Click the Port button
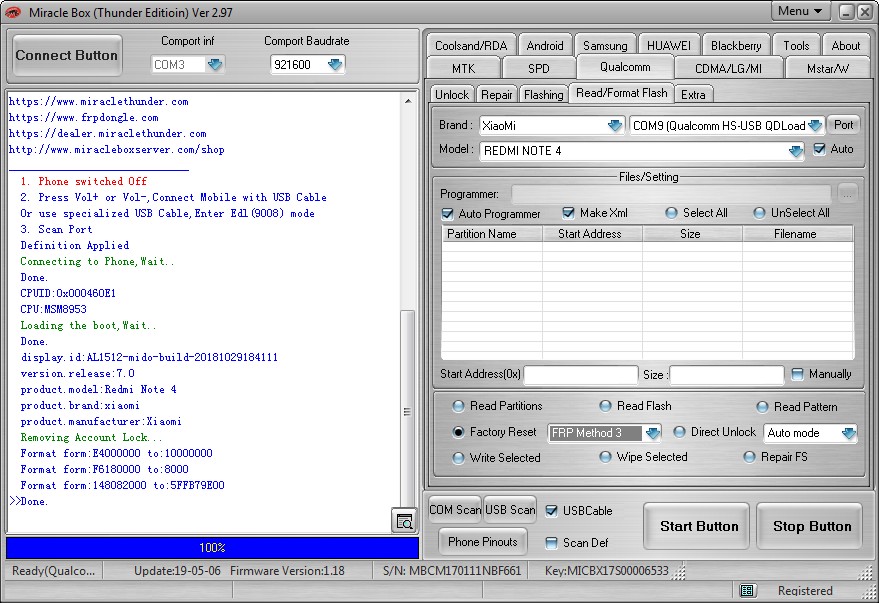Screen dimensions: 879x603 (844, 125)
